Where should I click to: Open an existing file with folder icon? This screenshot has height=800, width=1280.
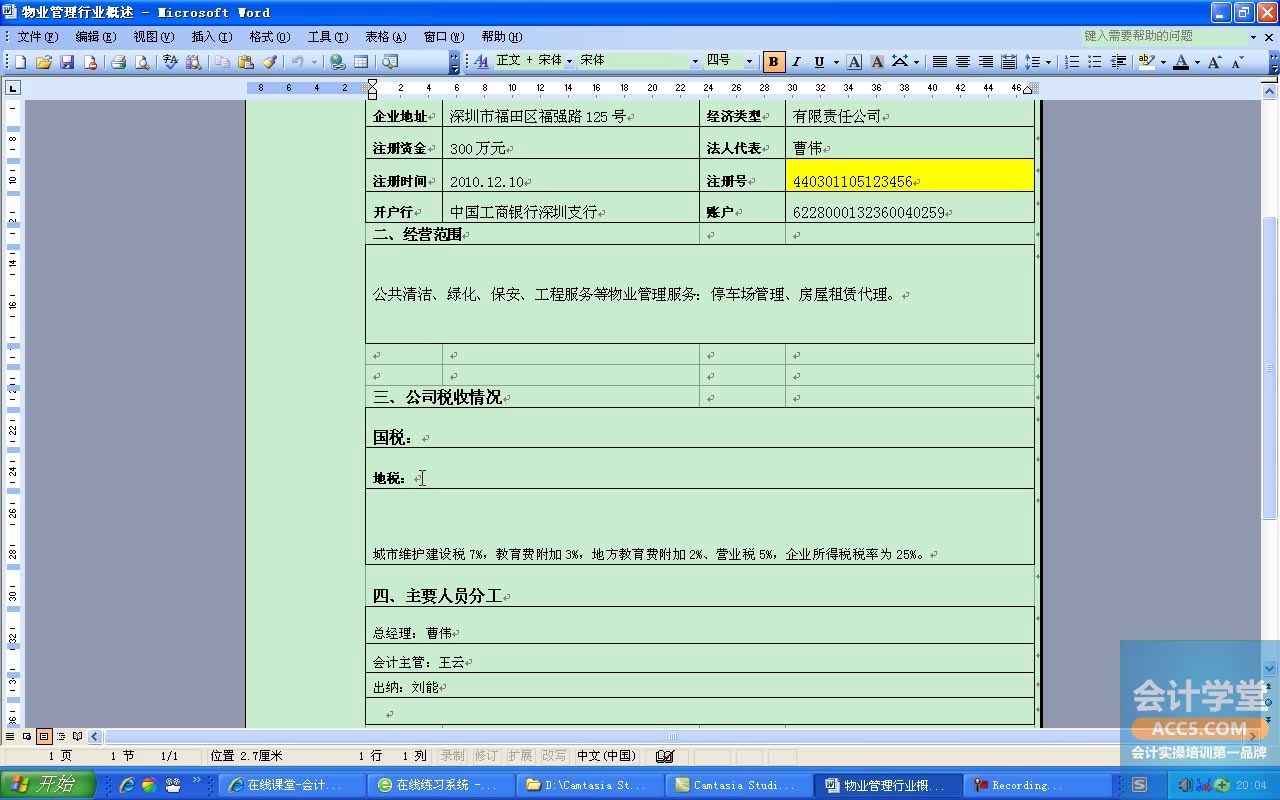click(x=43, y=62)
